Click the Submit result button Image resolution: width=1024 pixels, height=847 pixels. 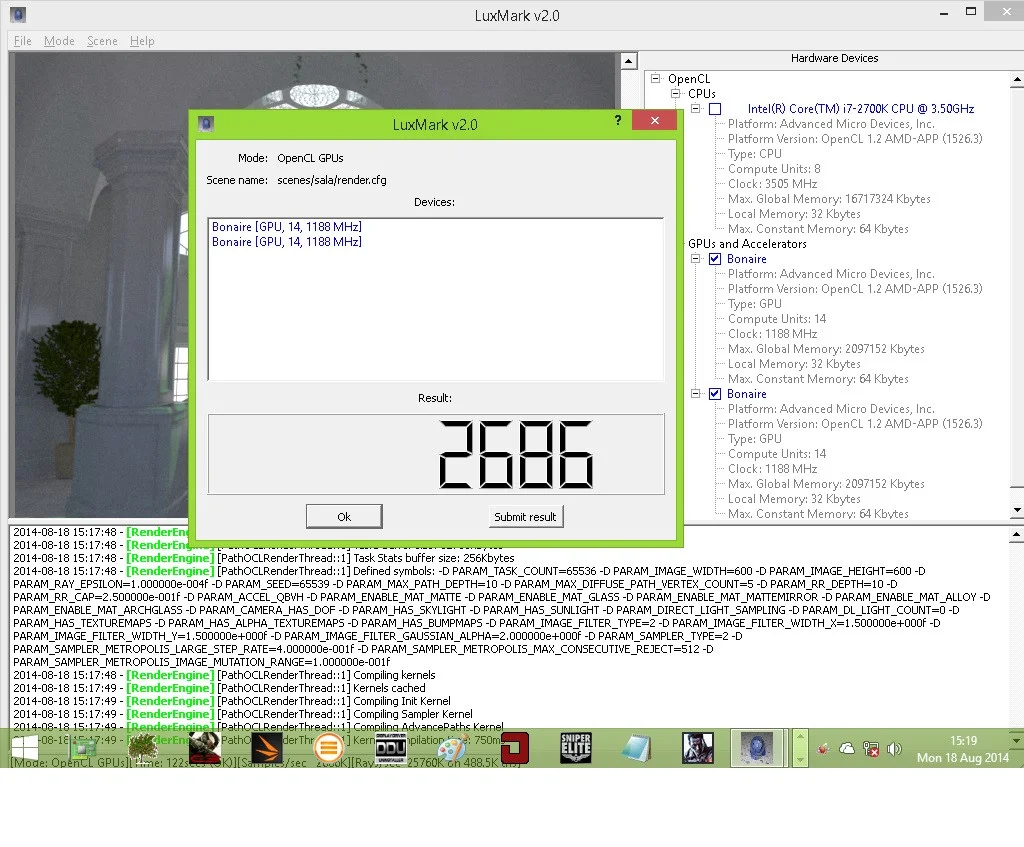click(525, 517)
